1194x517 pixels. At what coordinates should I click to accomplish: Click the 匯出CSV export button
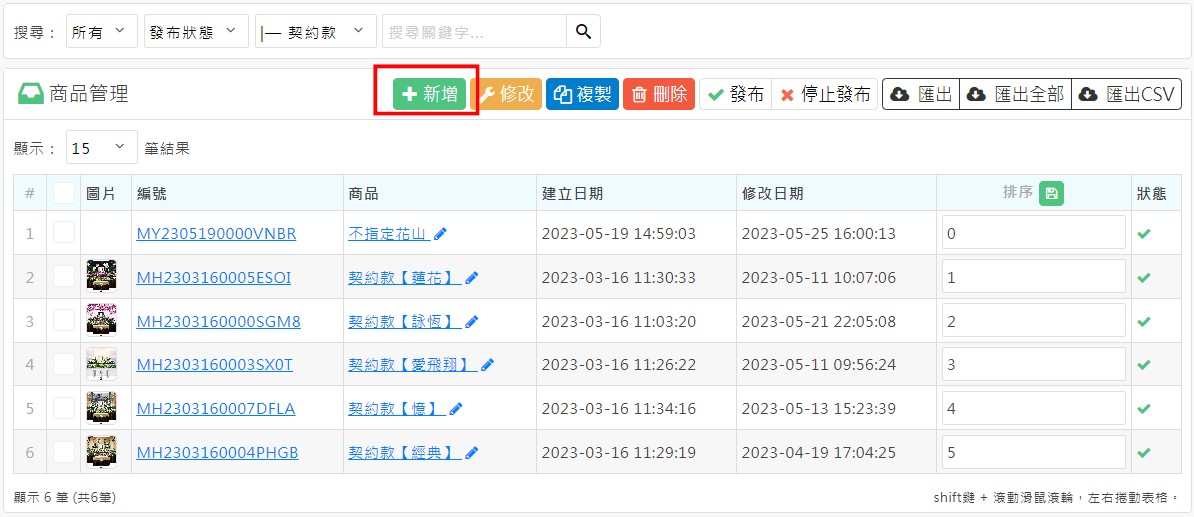1127,94
